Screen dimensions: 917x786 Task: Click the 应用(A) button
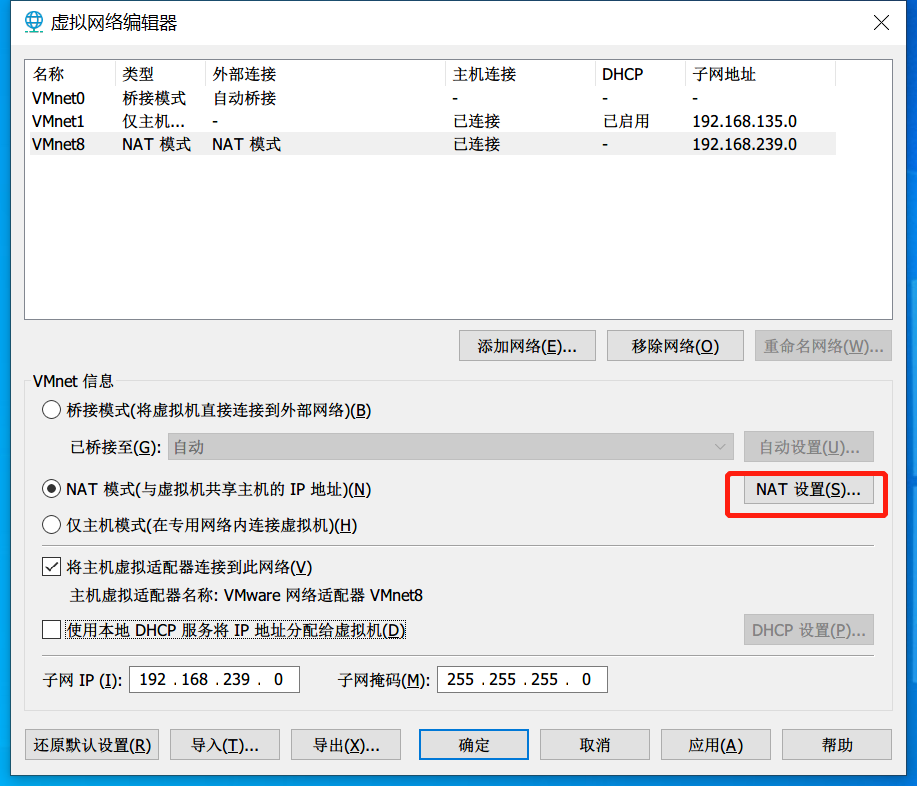tap(716, 744)
